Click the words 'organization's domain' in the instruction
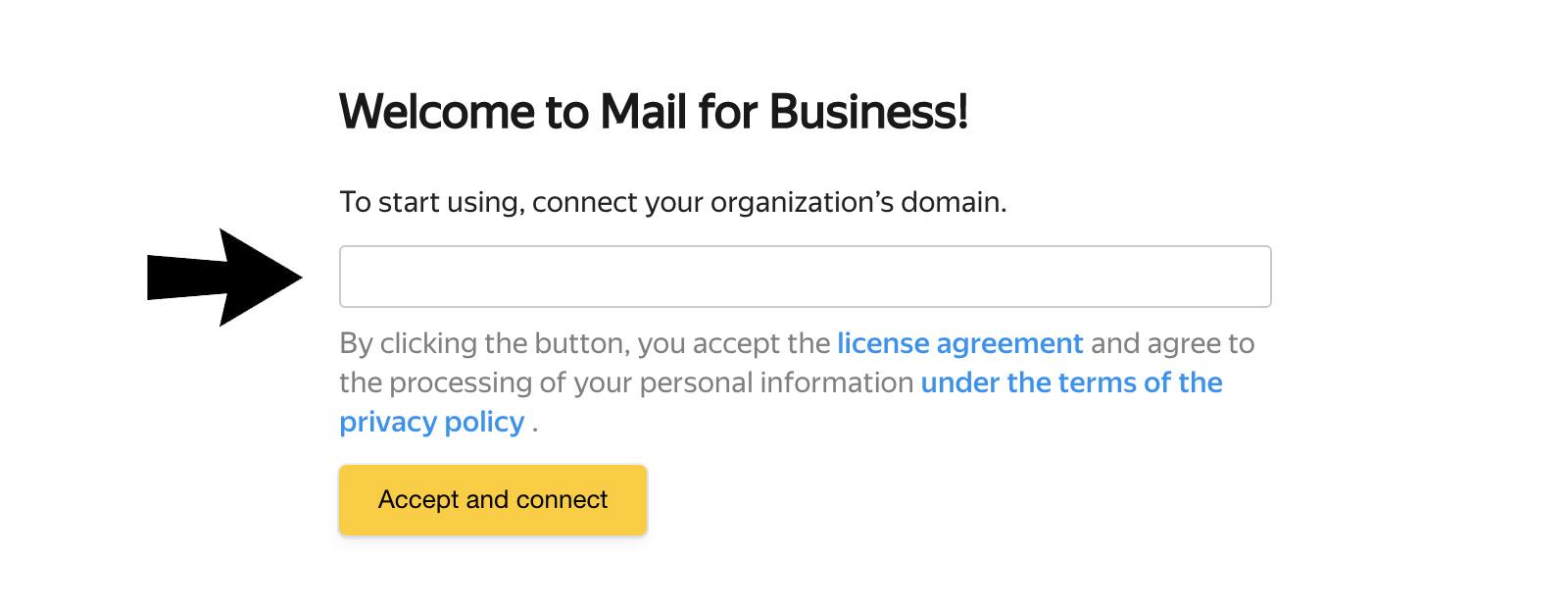The image size is (1568, 608). pos(857,202)
